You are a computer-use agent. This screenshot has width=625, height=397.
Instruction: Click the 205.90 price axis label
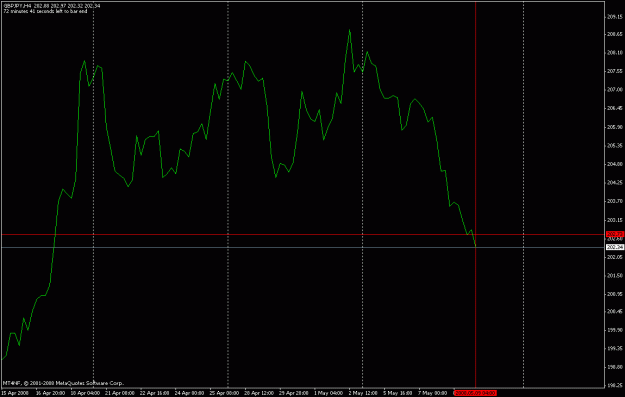coord(615,127)
